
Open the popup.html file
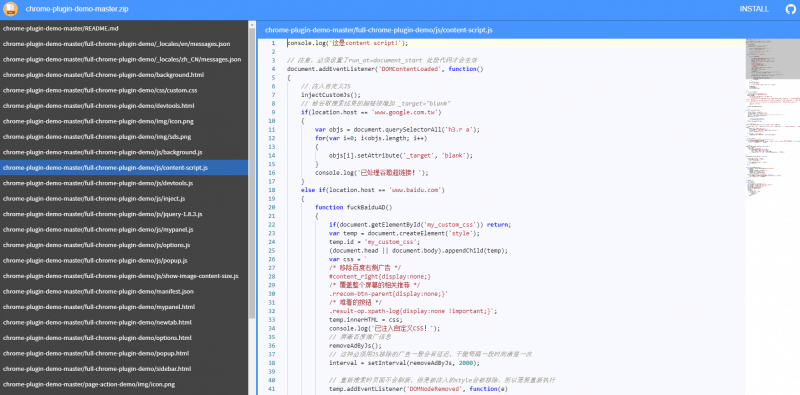[124, 353]
